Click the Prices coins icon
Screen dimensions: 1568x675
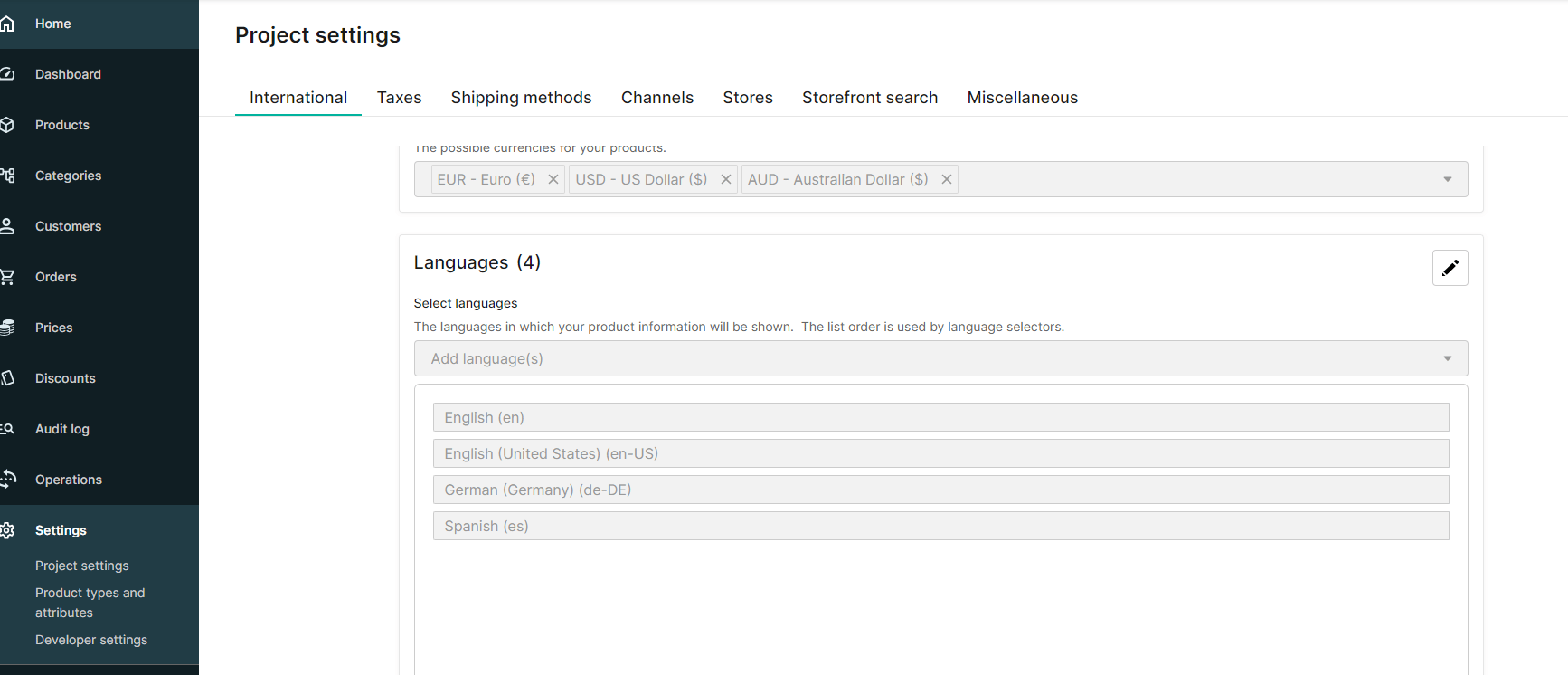coord(7,328)
